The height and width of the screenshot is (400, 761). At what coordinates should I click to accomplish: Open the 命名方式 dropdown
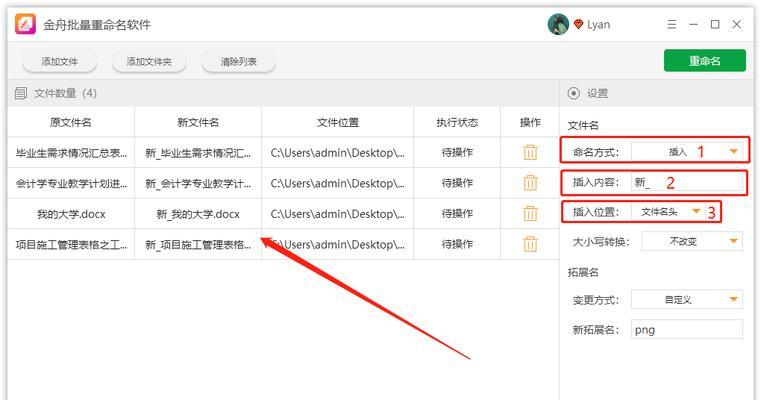pos(687,152)
